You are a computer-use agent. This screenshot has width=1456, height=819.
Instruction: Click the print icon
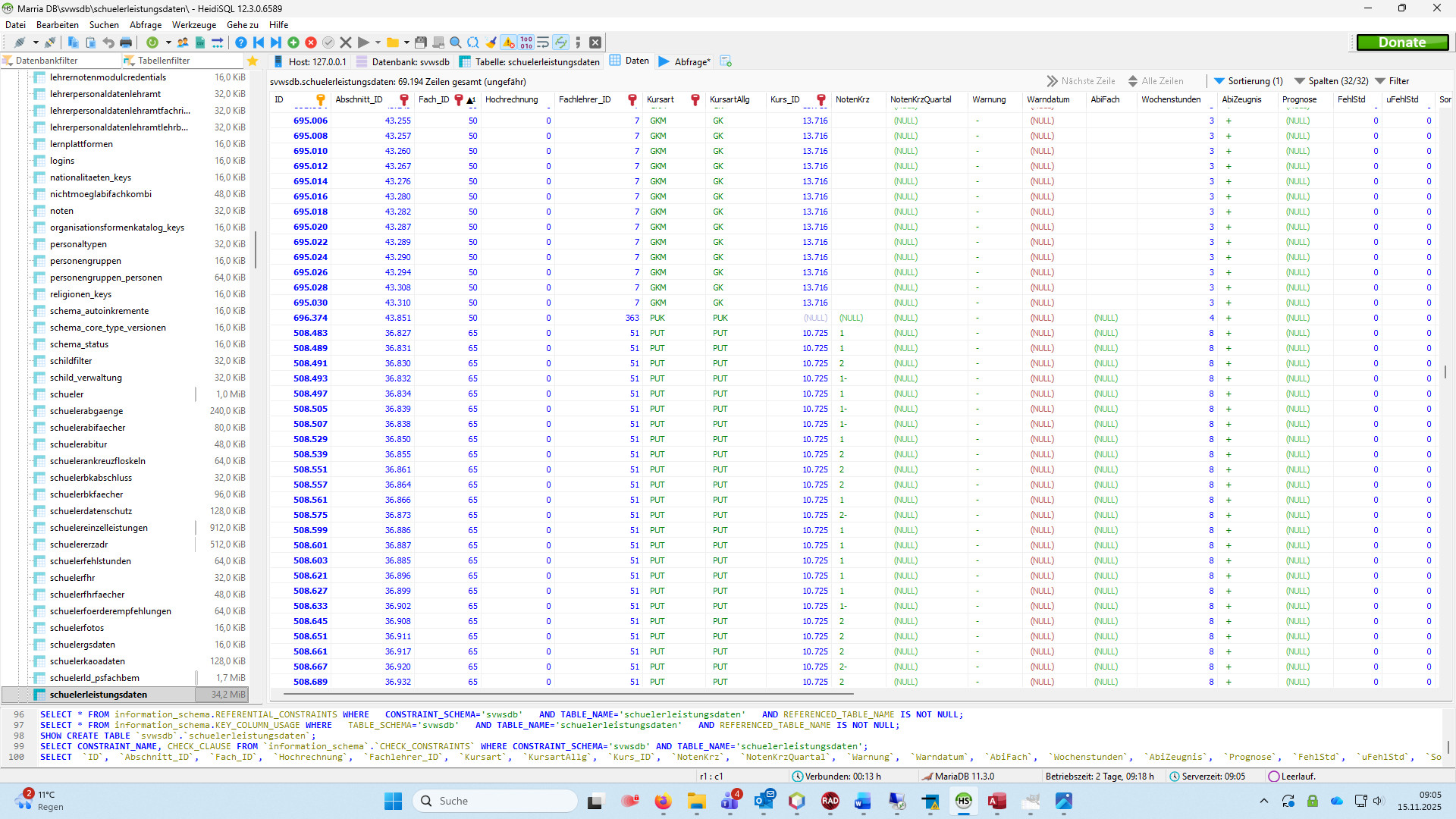(126, 42)
